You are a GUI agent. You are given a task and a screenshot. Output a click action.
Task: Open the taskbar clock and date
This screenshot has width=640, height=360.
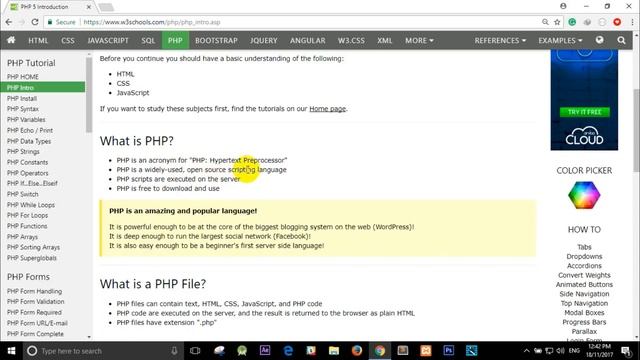click(x=599, y=351)
